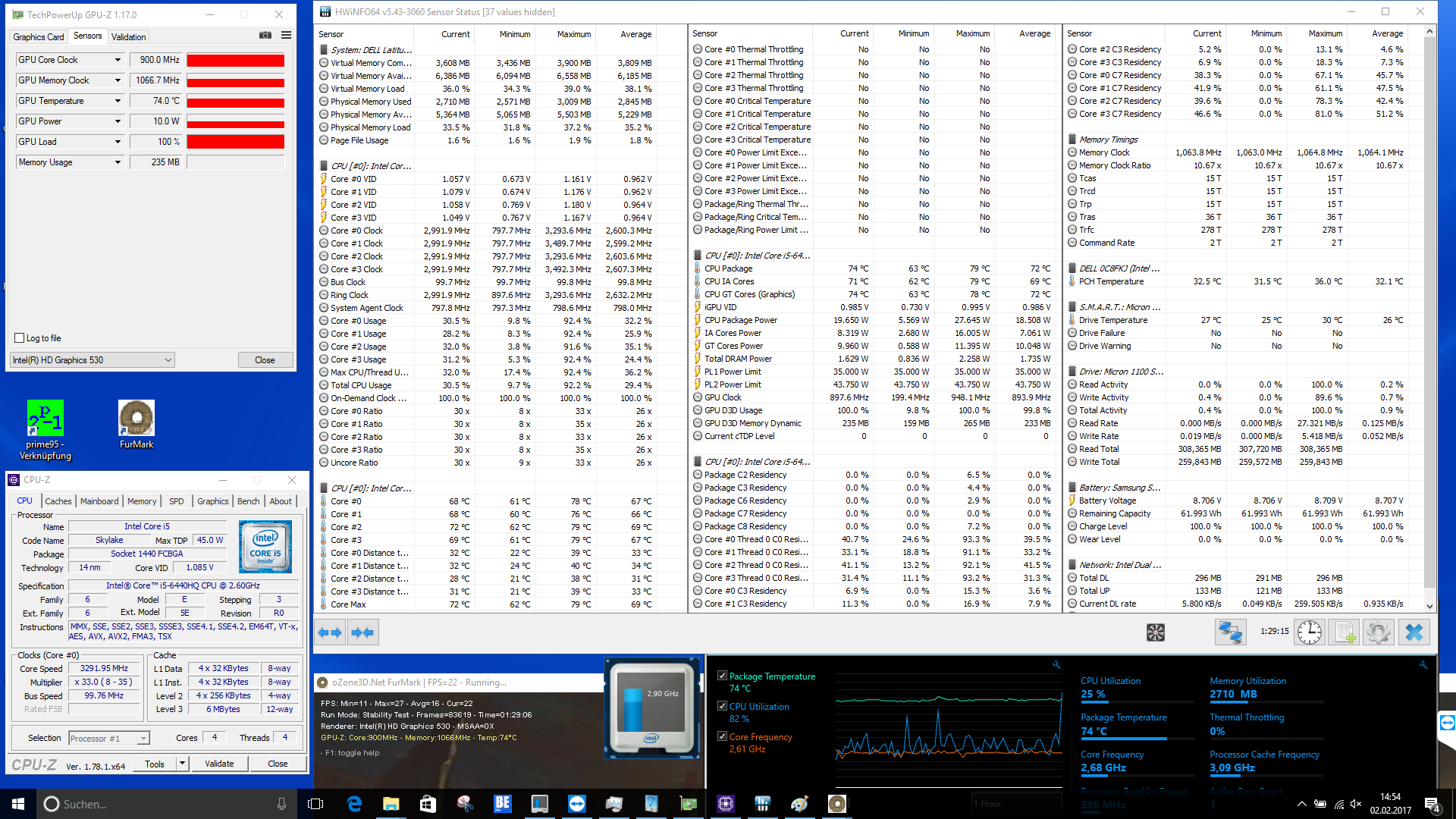Open HWiNFO sensor settings gear

click(1379, 632)
